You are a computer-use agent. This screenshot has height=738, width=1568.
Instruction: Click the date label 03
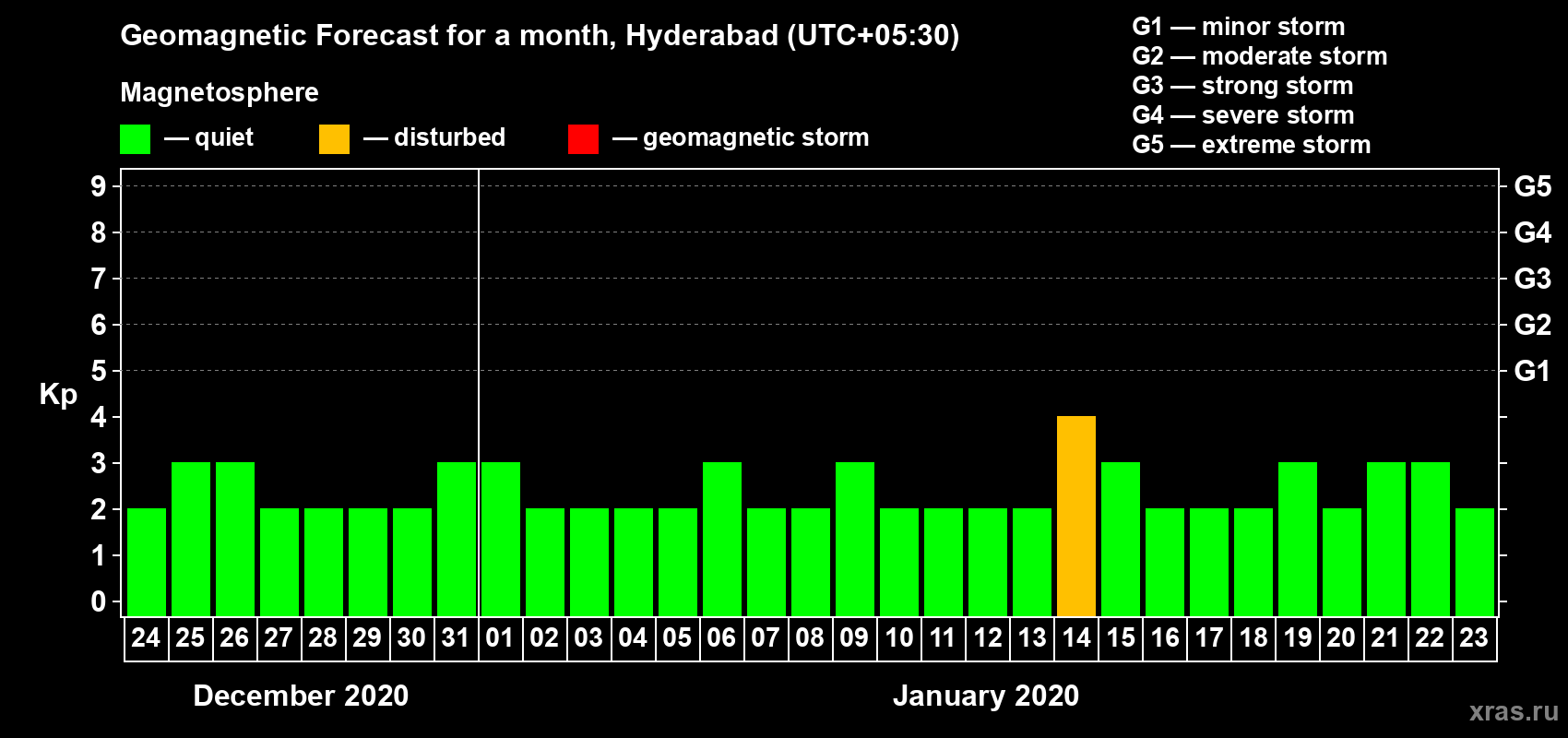click(x=588, y=637)
